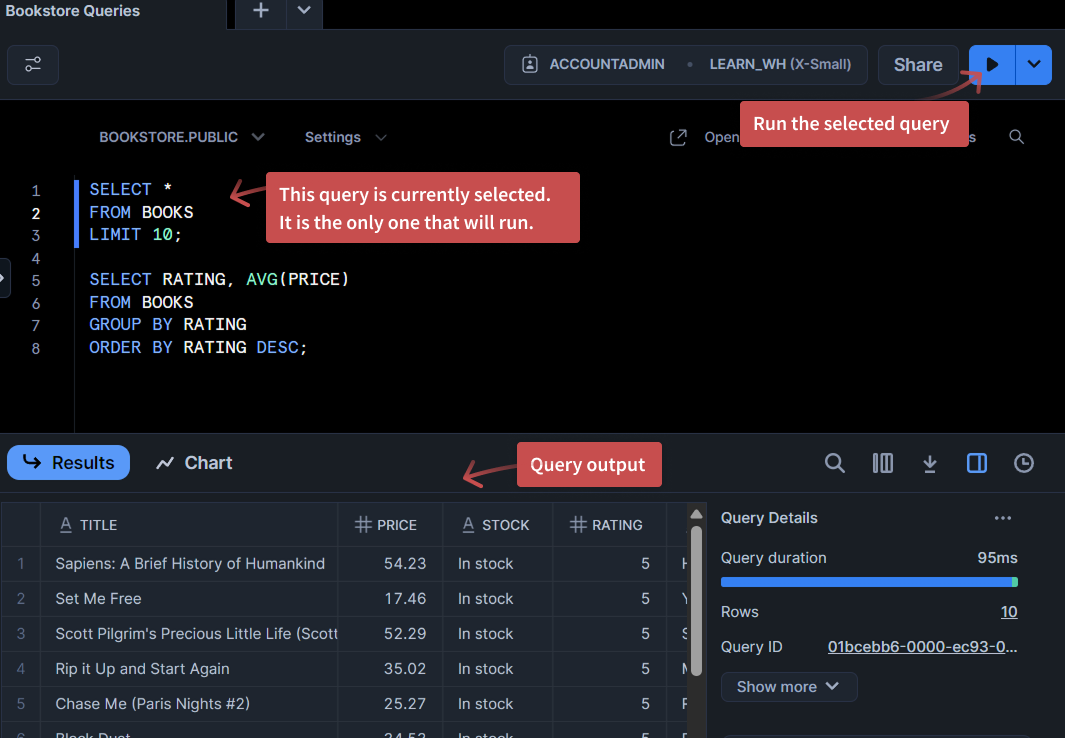Sort by the RATING column header
The width and height of the screenshot is (1065, 738).
[x=610, y=525]
